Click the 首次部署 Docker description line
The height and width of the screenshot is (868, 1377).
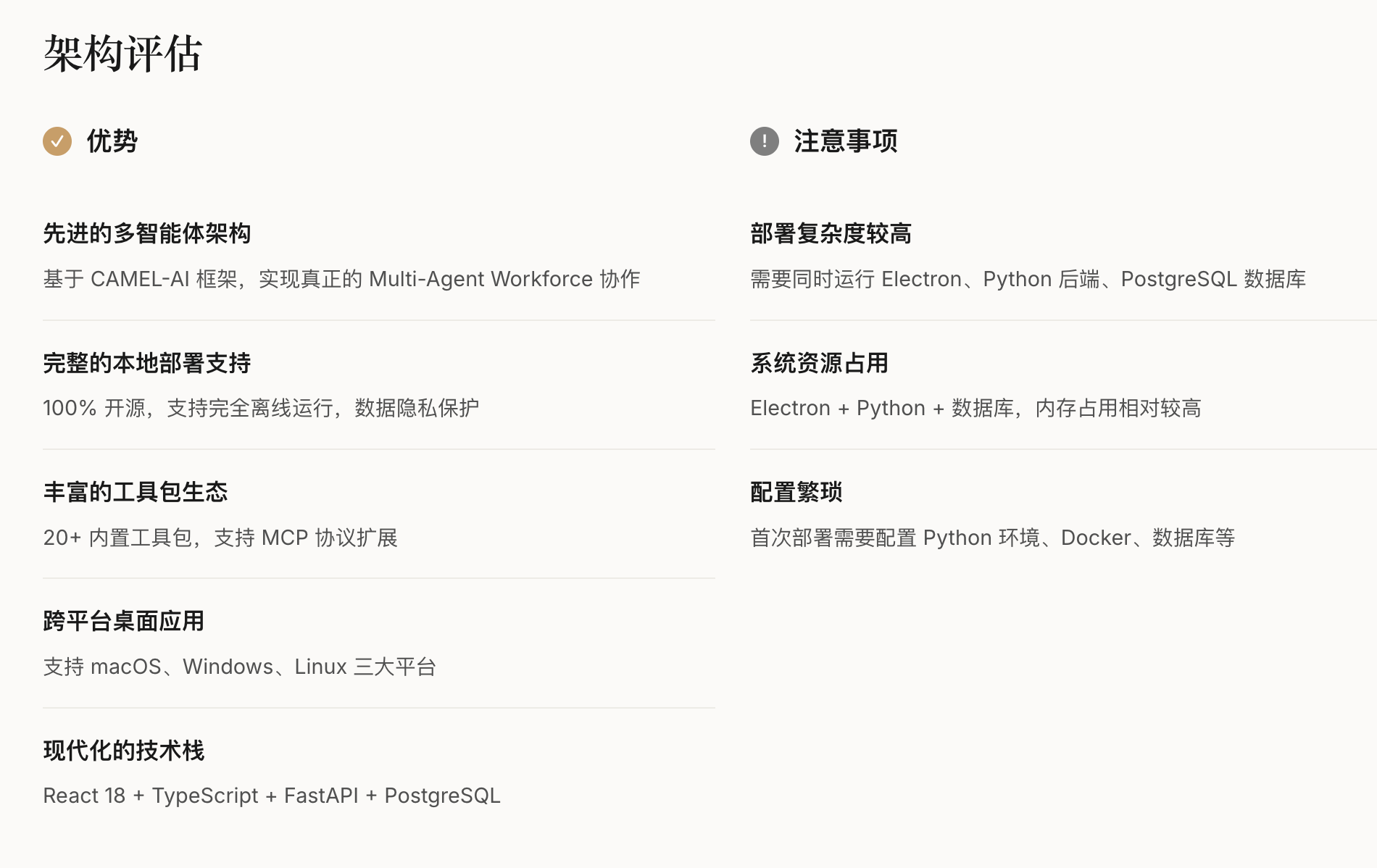pos(992,538)
